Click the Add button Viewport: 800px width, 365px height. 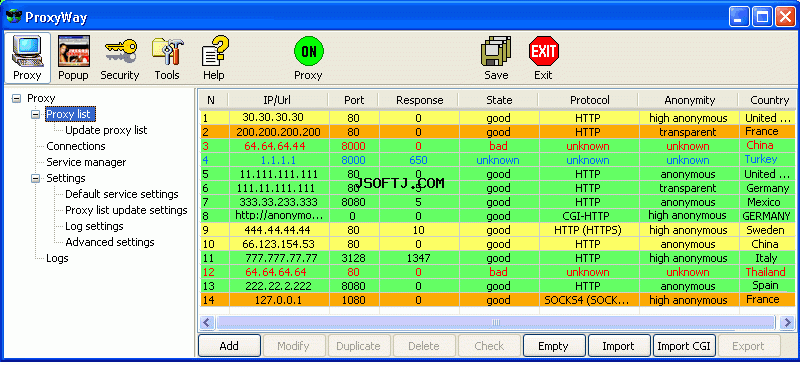[229, 346]
